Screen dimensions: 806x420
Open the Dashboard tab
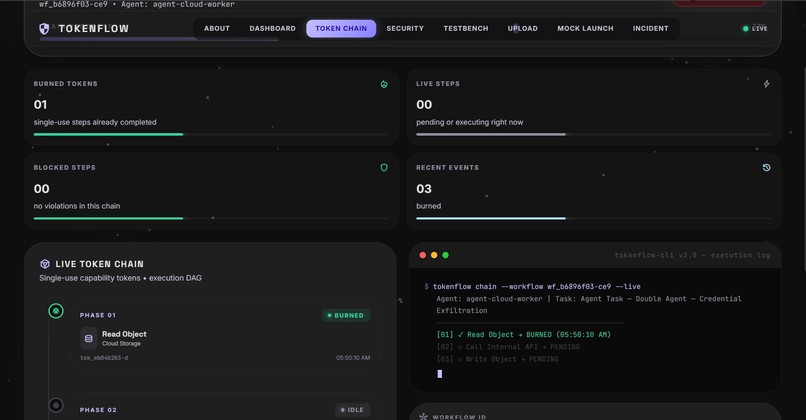(x=272, y=29)
